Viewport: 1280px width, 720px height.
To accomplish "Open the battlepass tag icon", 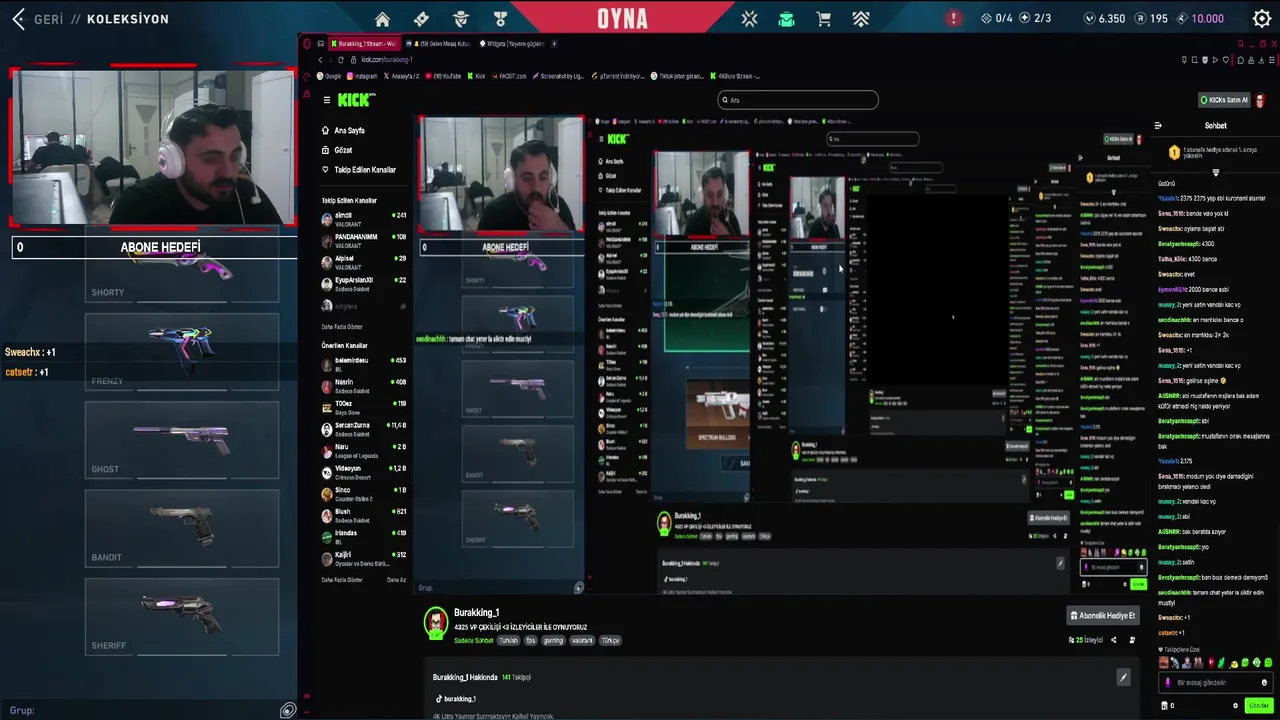I will coord(421,19).
